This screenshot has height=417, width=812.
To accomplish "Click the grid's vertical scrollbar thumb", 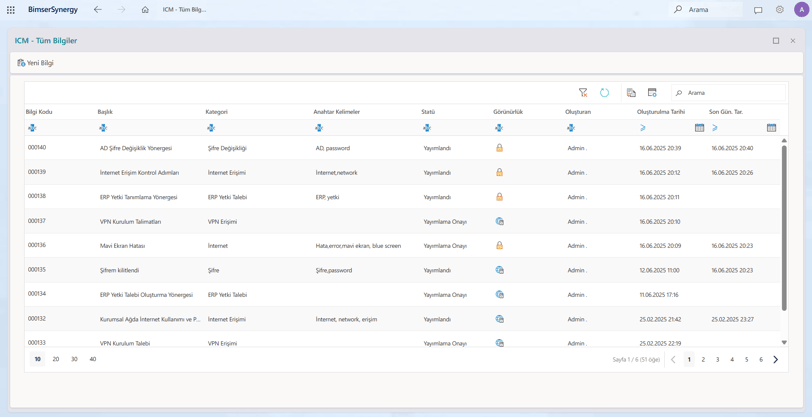I will [x=784, y=228].
